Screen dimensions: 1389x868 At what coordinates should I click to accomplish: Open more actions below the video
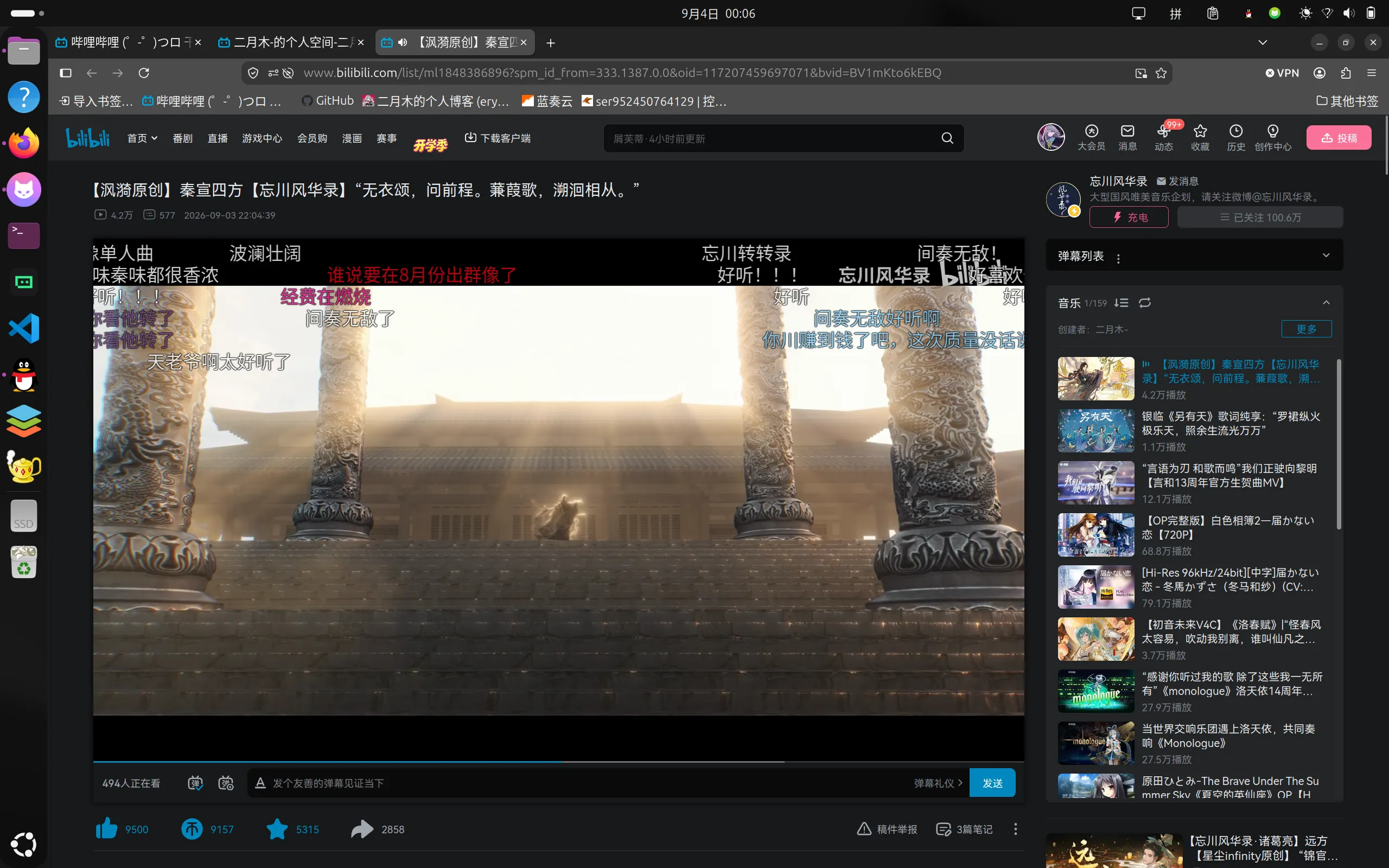[x=1015, y=829]
